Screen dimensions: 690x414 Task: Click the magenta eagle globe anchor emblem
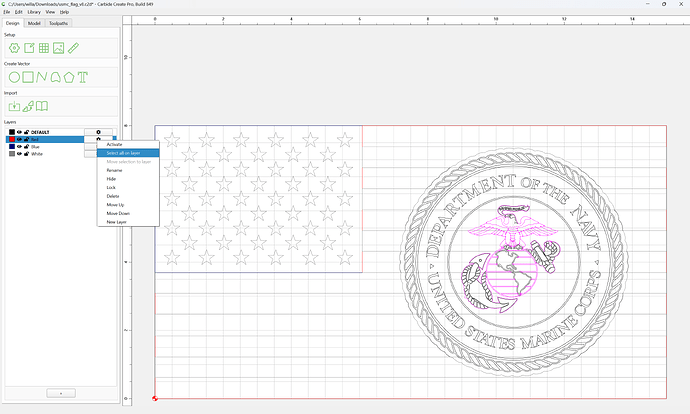point(511,259)
